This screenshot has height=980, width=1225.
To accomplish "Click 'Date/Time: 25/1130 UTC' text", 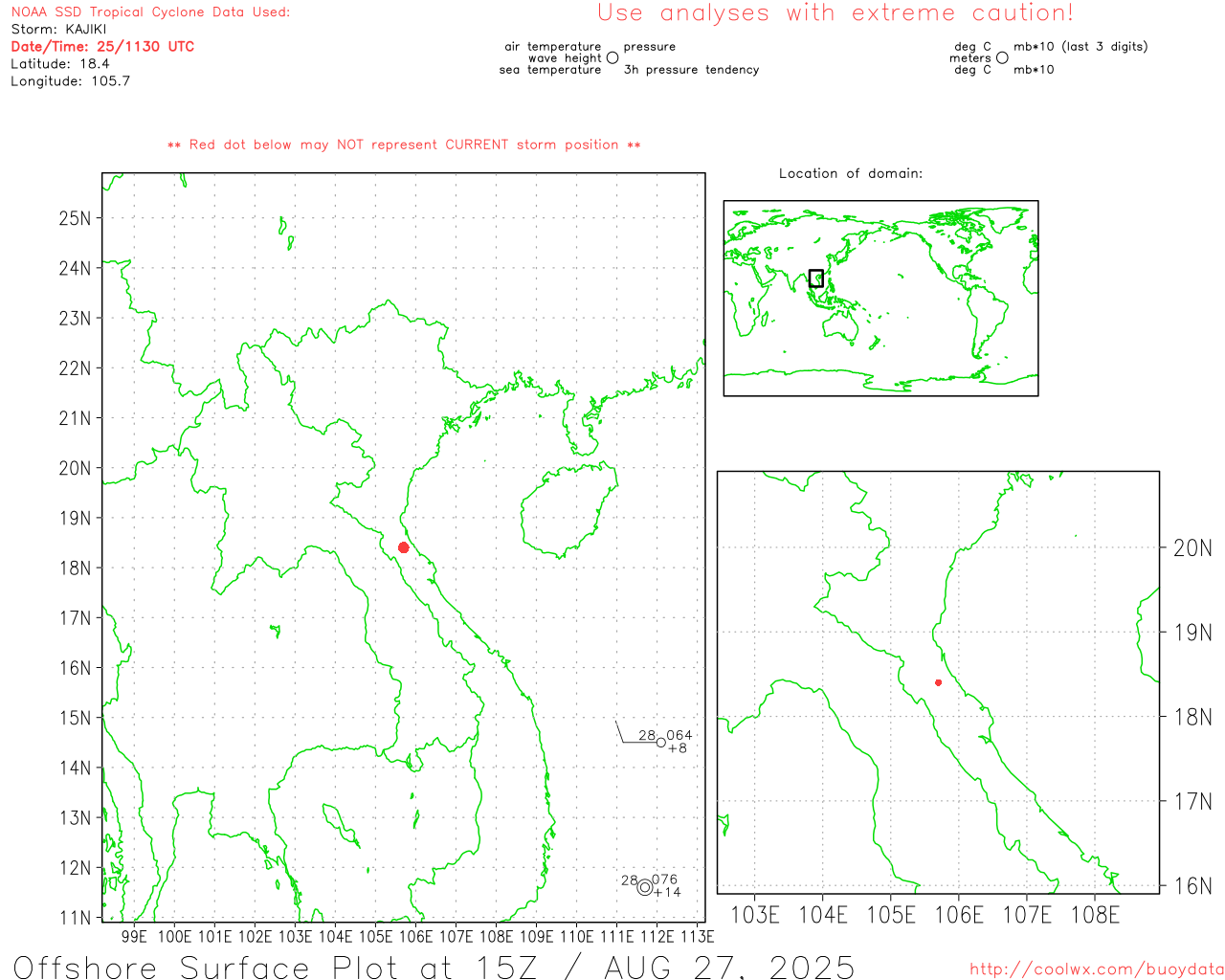I will (102, 47).
